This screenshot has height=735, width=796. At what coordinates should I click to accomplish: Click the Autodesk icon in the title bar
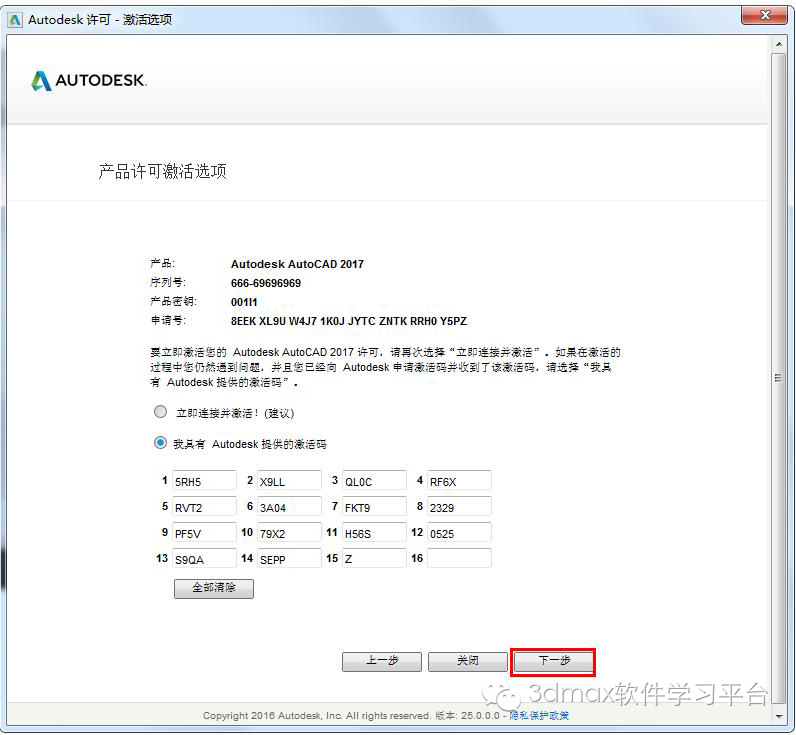point(15,20)
